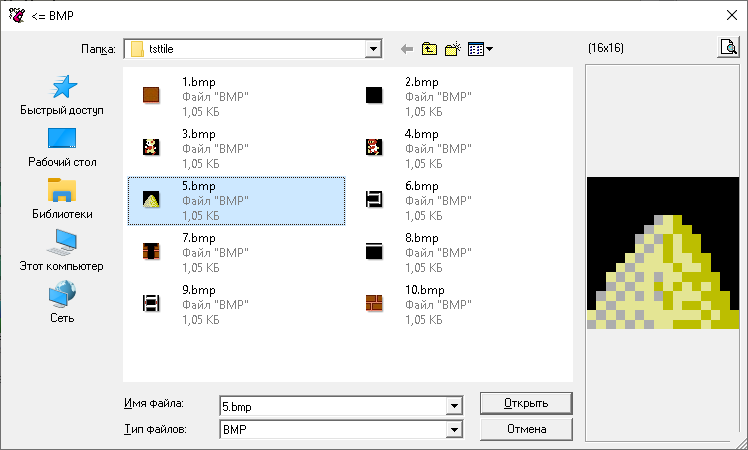Expand the Папка folder dropdown
This screenshot has width=748, height=450.
(374, 48)
